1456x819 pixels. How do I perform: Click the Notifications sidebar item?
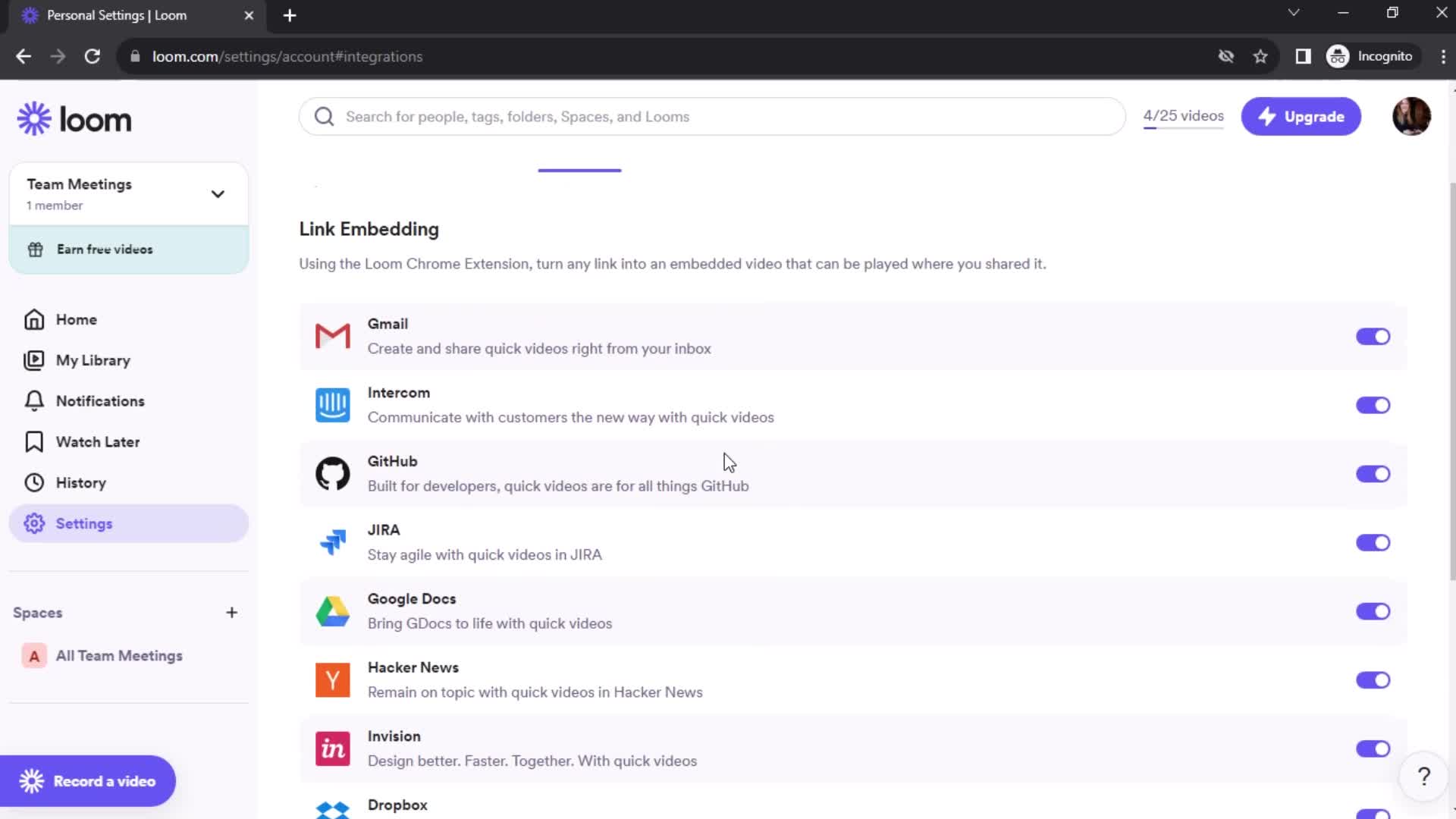pyautogui.click(x=100, y=400)
